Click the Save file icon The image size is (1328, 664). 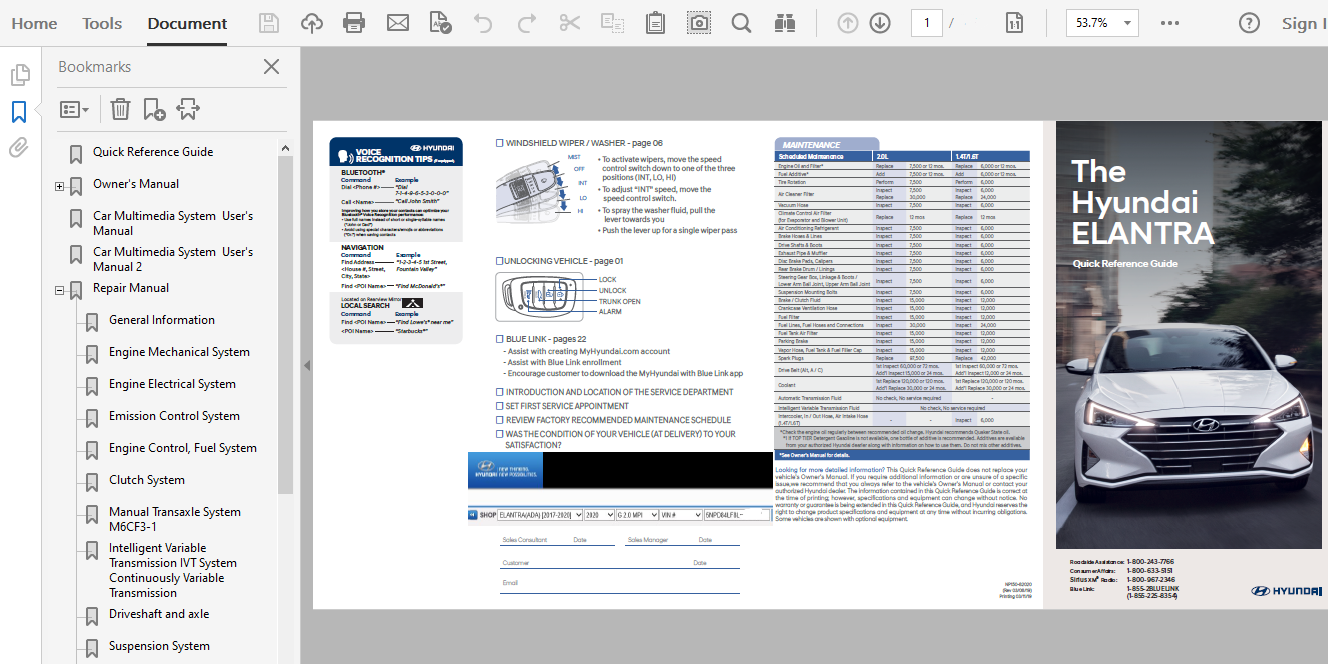click(x=269, y=23)
